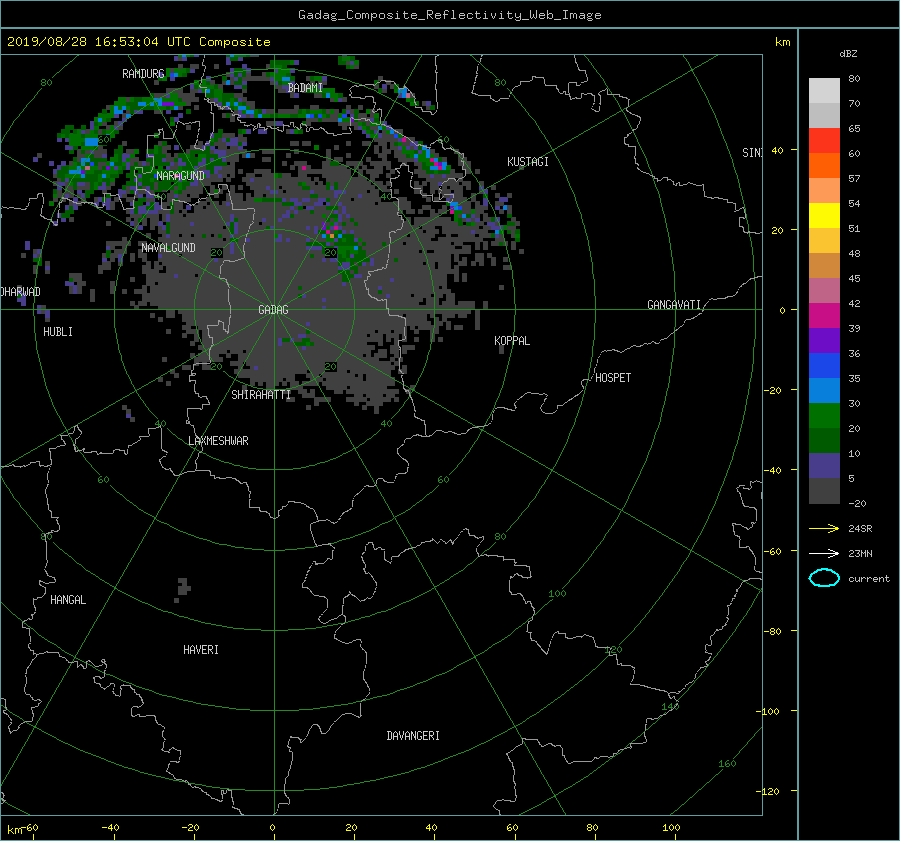Click the NAVALGUND town label
The height and width of the screenshot is (841, 900).
[x=168, y=248]
